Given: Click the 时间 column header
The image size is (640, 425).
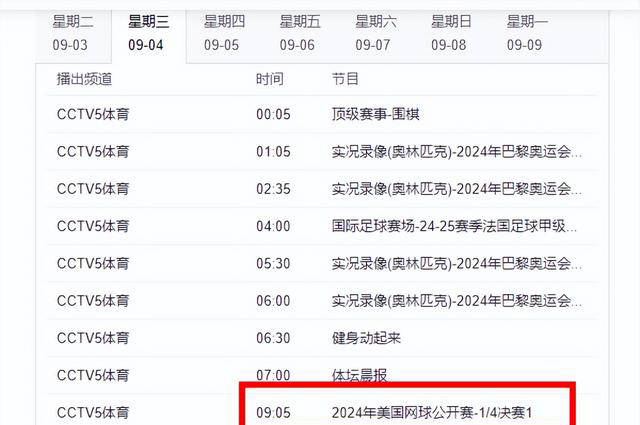Looking at the screenshot, I should (270, 79).
